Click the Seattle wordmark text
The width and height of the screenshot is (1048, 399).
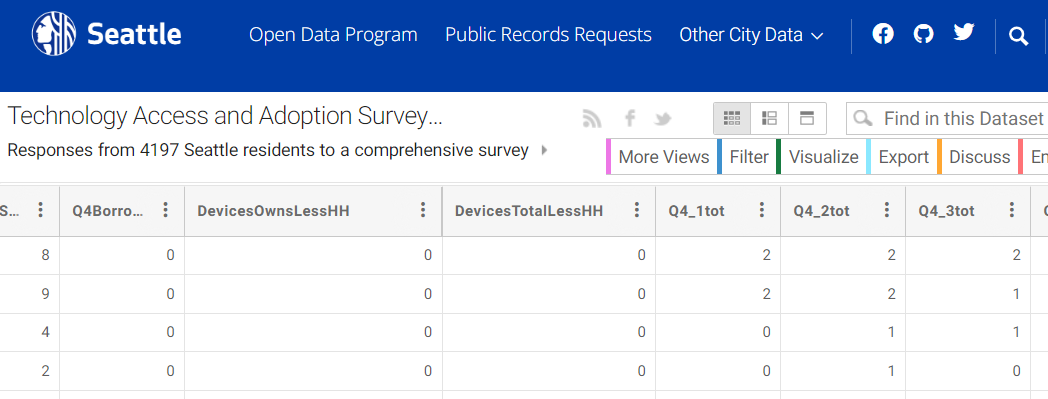(134, 34)
